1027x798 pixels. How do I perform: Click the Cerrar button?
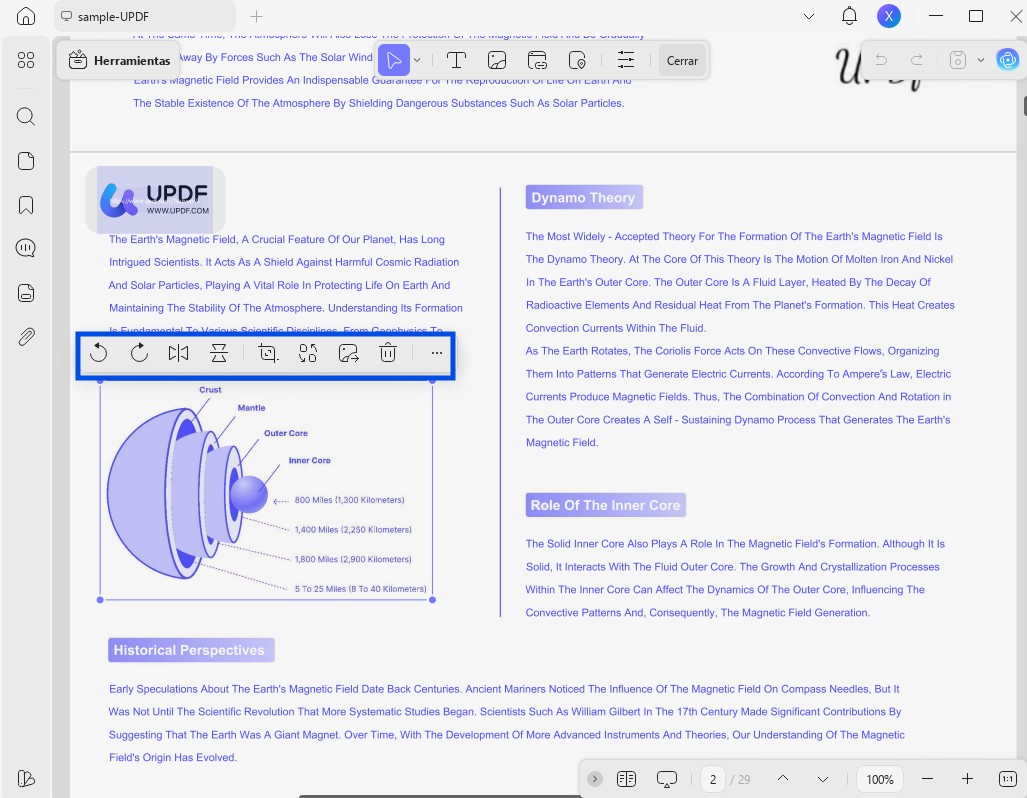[682, 60]
